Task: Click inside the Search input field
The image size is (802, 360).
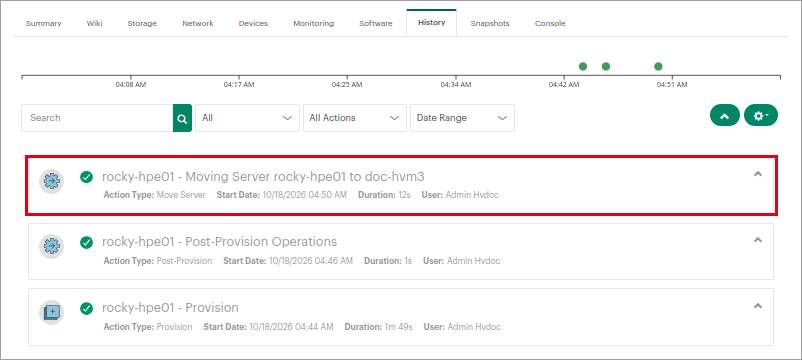Action: pos(97,118)
